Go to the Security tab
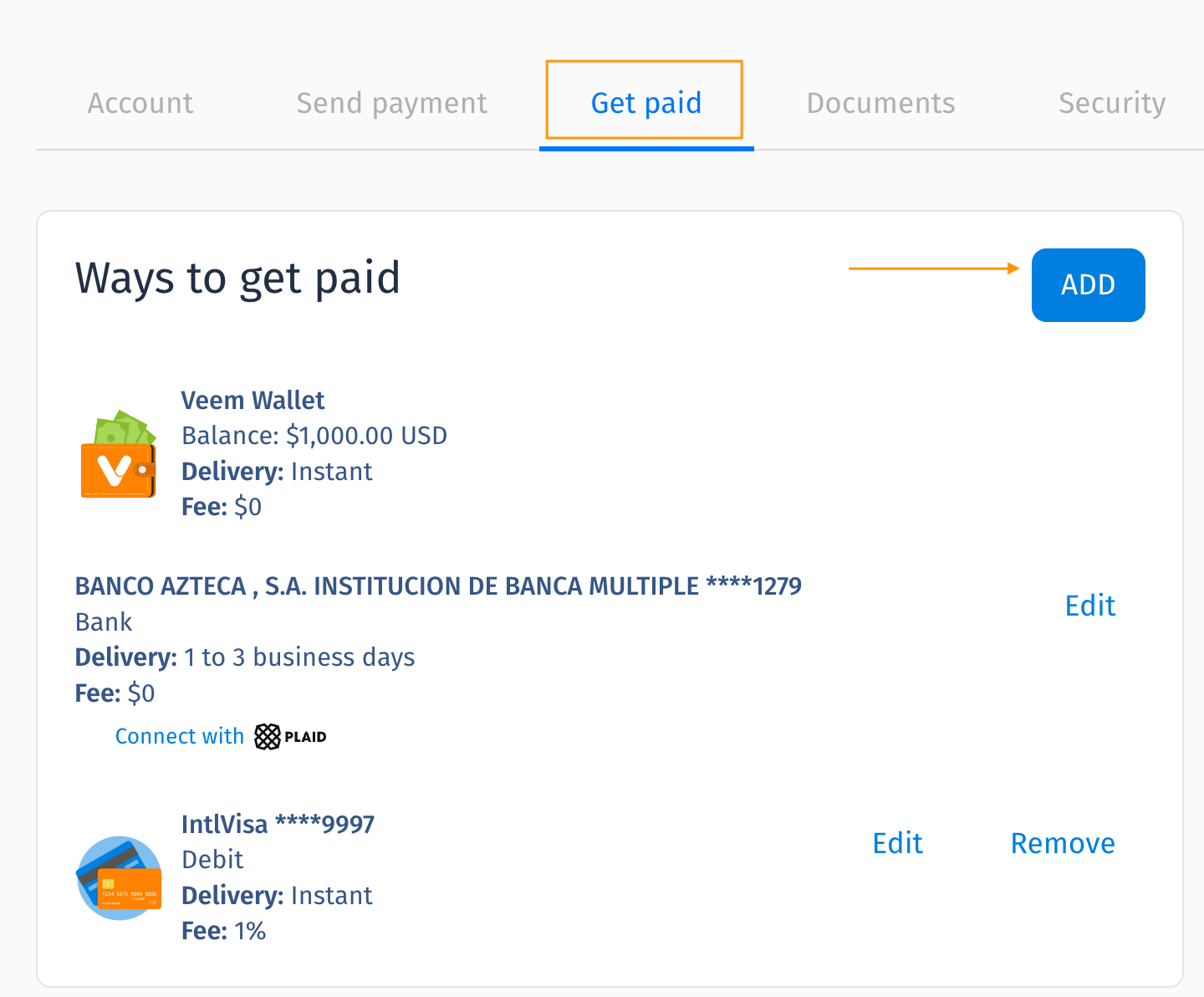 point(1112,103)
